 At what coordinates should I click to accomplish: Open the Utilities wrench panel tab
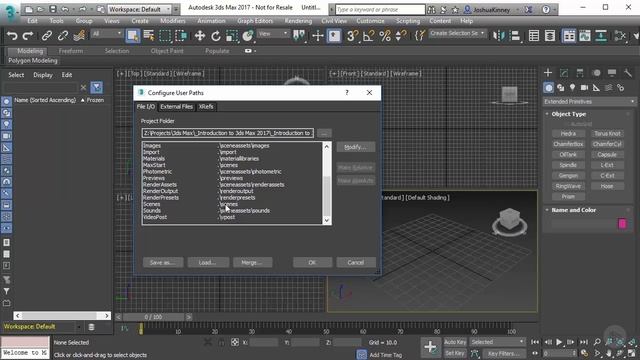tap(628, 73)
